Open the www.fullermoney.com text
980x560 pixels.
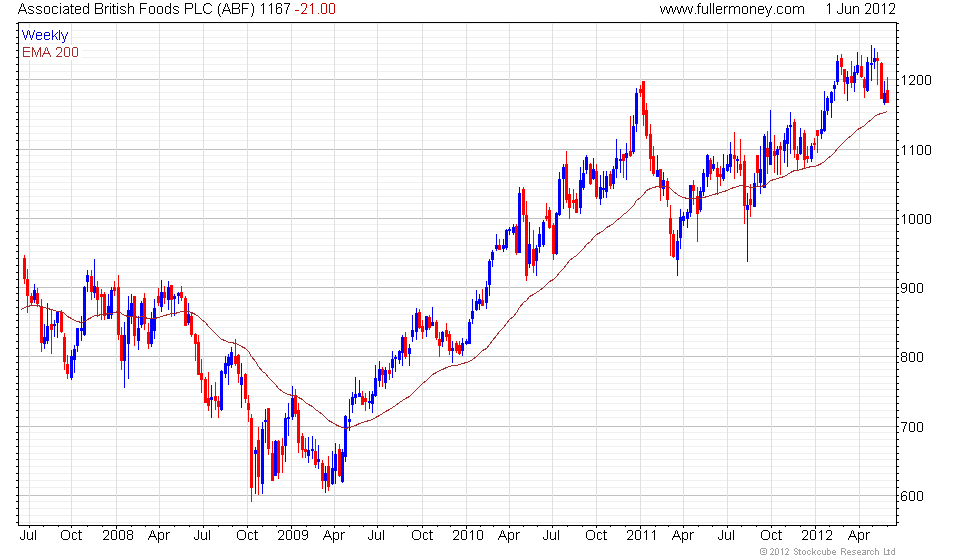732,9
